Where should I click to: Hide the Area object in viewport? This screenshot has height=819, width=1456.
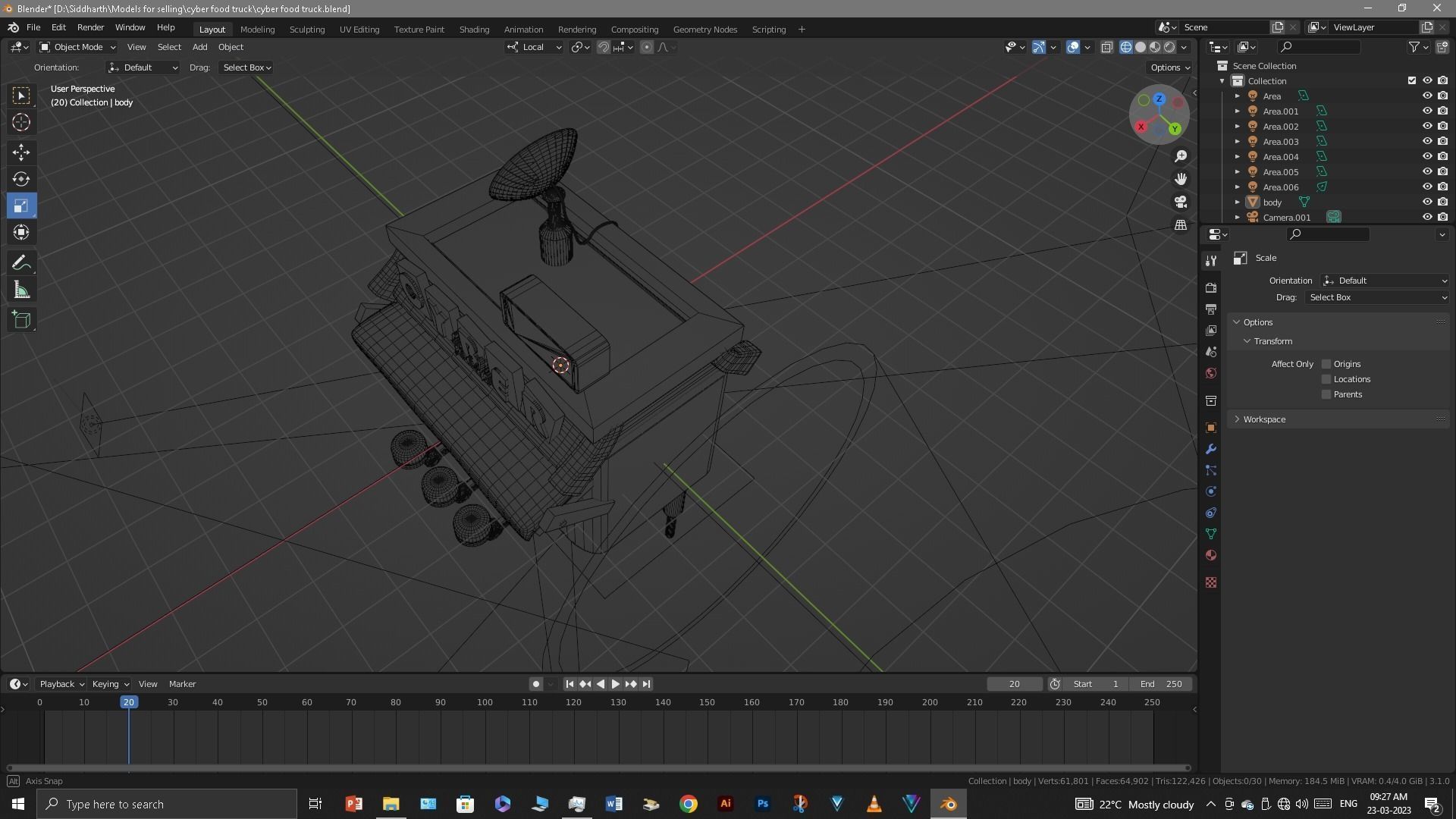[1426, 96]
